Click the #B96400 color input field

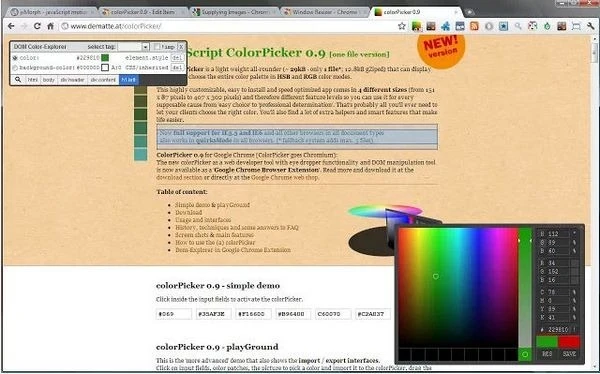(293, 314)
